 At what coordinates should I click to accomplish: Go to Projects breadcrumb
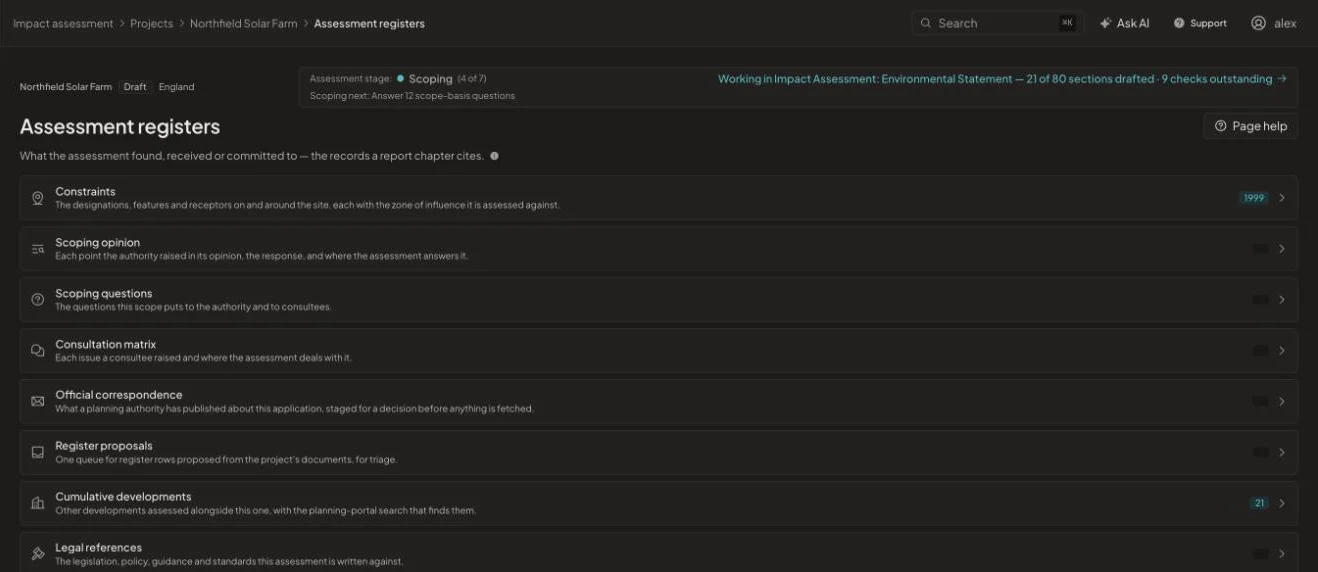point(151,23)
